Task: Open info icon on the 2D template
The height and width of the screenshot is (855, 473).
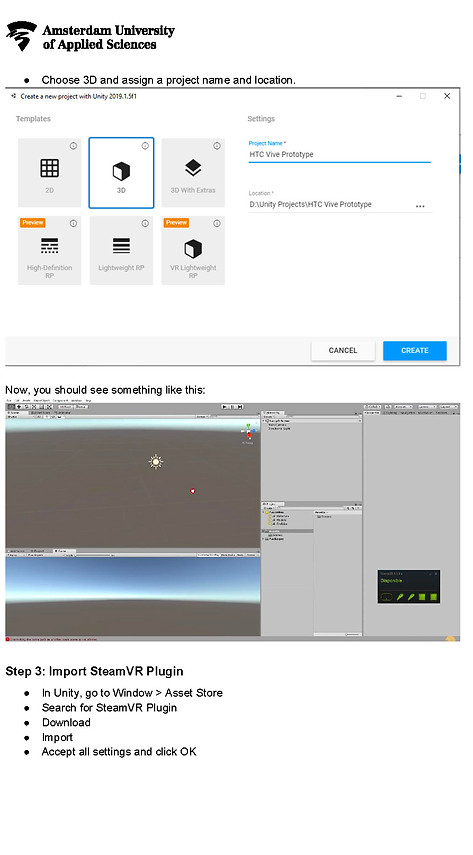Action: pyautogui.click(x=73, y=146)
